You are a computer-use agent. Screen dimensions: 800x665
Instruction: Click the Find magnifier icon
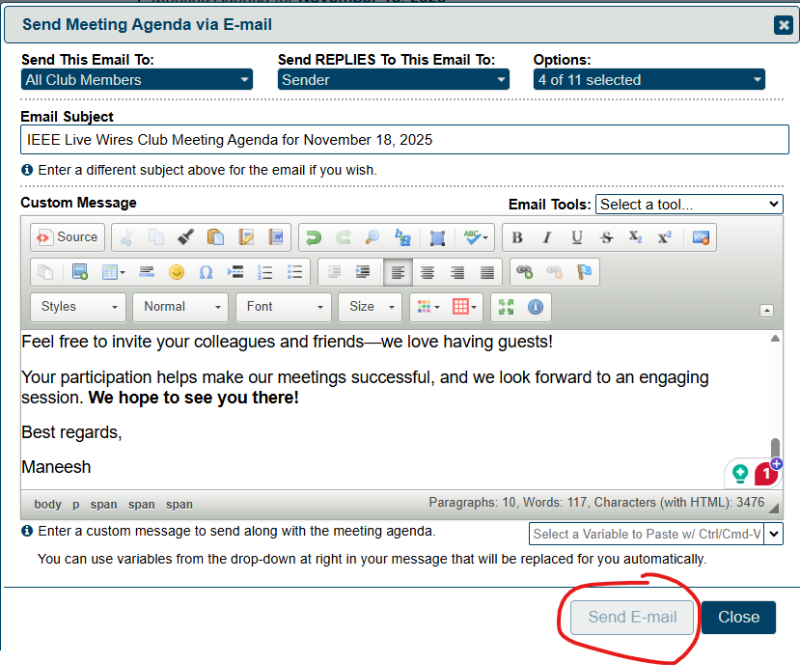(372, 237)
